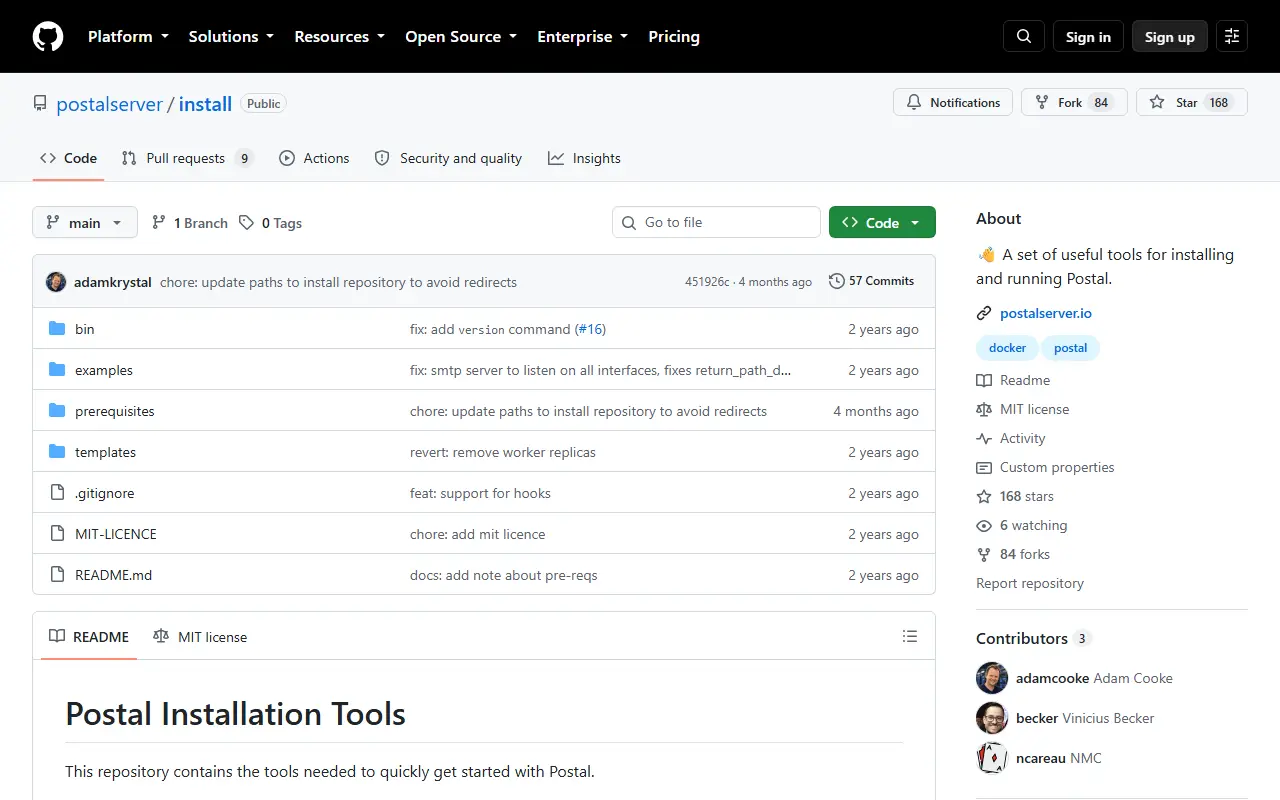Fork the repository
Screen dimensions: 1280x800
pos(1074,102)
